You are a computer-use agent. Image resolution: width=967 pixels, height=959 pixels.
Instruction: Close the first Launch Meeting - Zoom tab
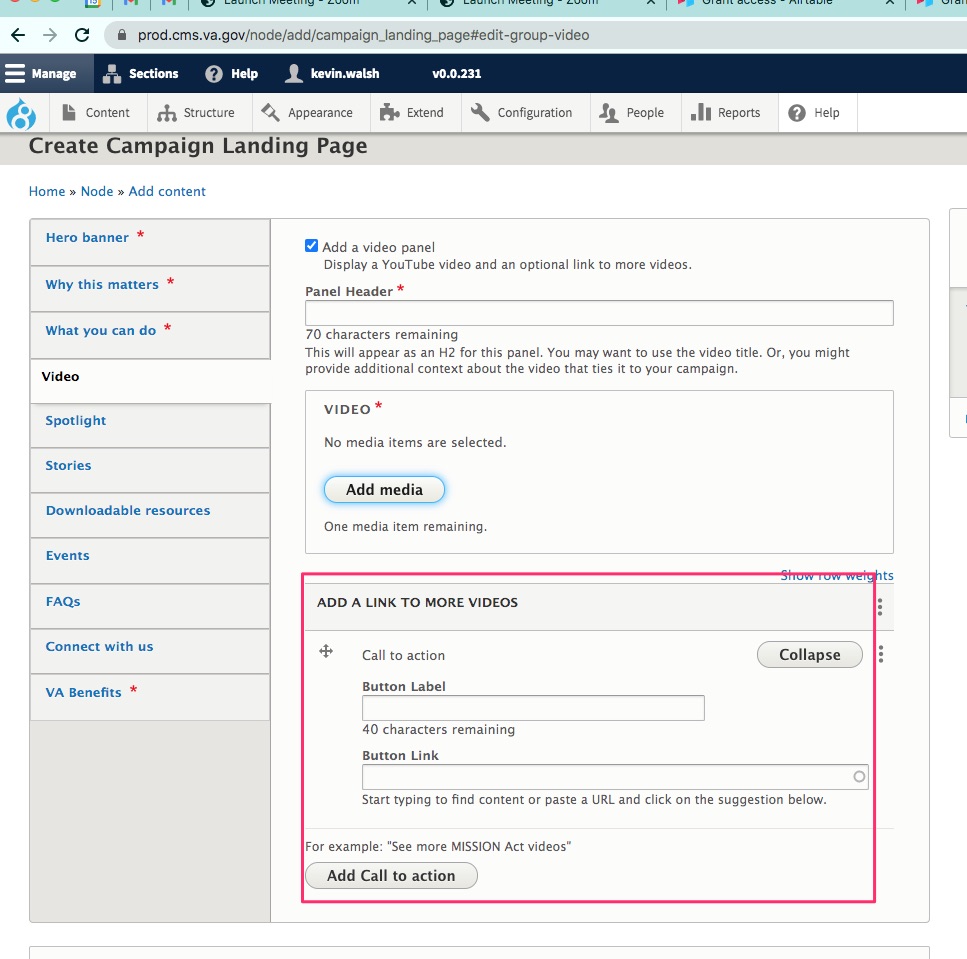pyautogui.click(x=412, y=3)
